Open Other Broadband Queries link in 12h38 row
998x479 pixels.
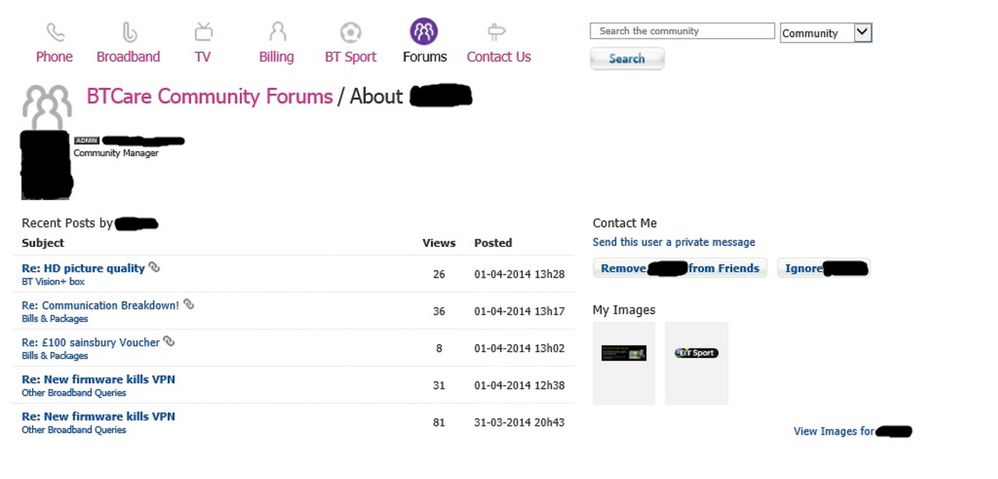tap(74, 392)
